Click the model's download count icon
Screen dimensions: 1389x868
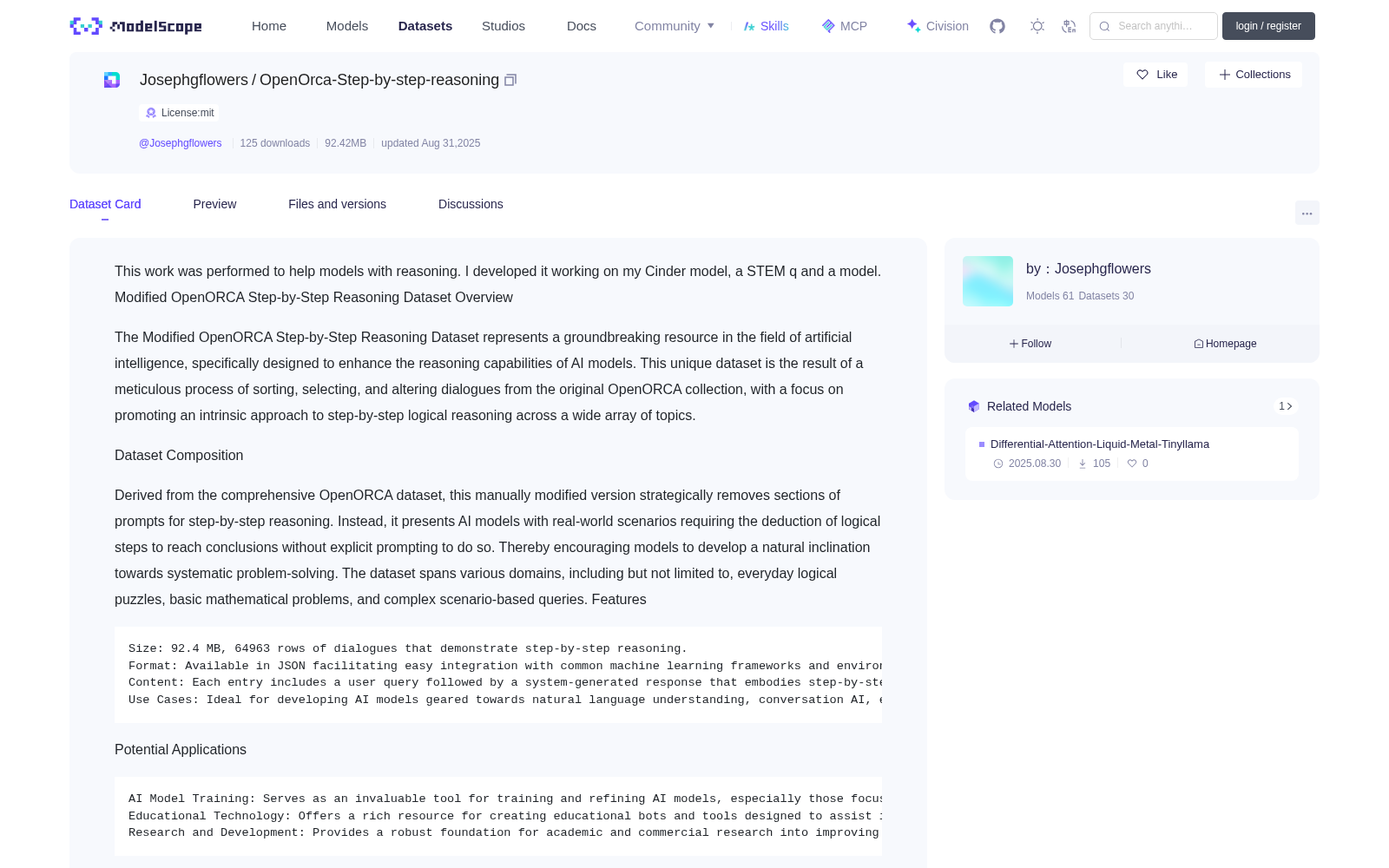pyautogui.click(x=1083, y=464)
